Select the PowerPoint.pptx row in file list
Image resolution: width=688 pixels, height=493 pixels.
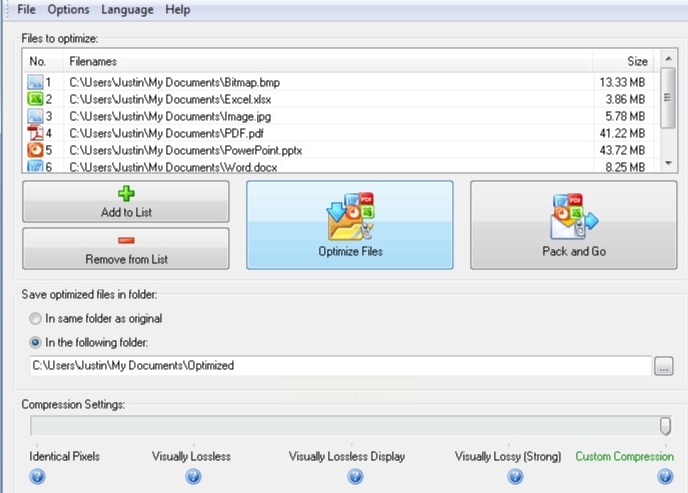[338, 150]
